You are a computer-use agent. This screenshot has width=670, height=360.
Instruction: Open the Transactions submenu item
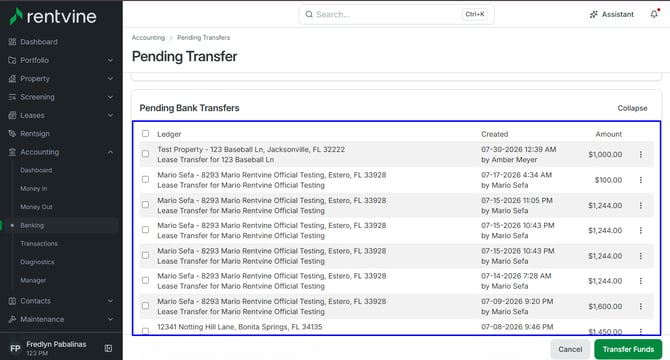pyautogui.click(x=39, y=244)
